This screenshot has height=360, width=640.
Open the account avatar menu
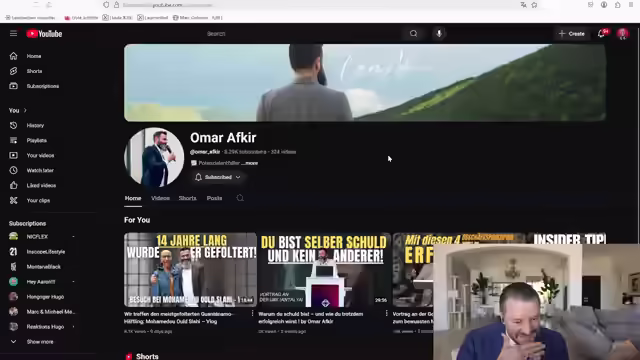(622, 34)
